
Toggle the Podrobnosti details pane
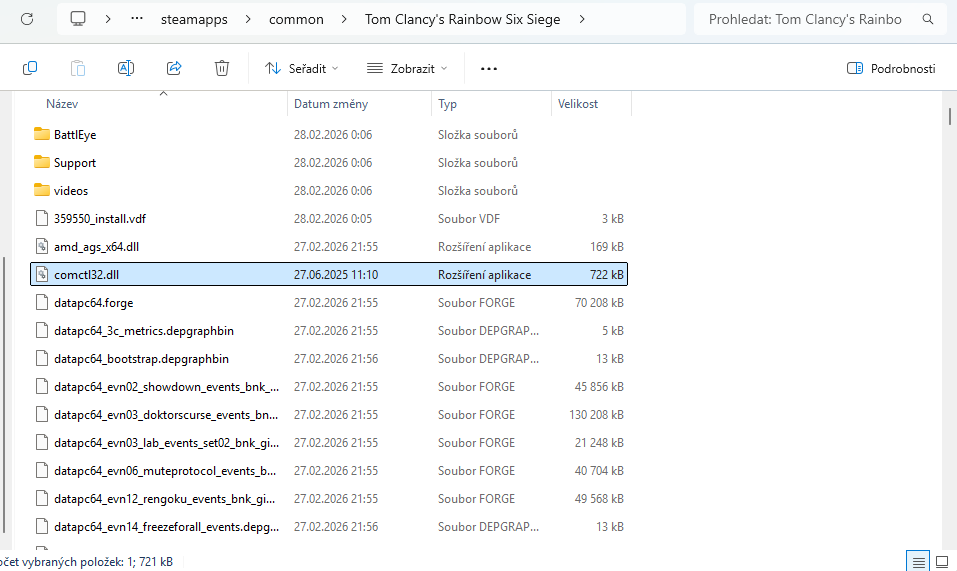pos(891,68)
